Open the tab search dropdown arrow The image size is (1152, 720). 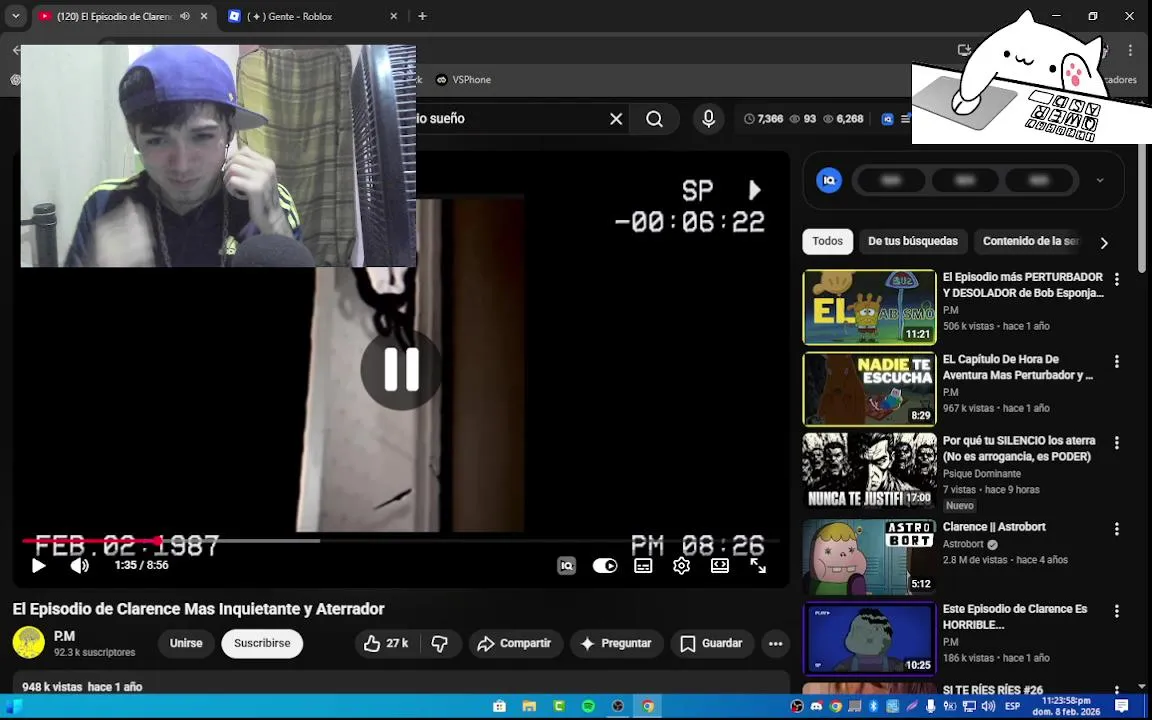click(x=15, y=16)
